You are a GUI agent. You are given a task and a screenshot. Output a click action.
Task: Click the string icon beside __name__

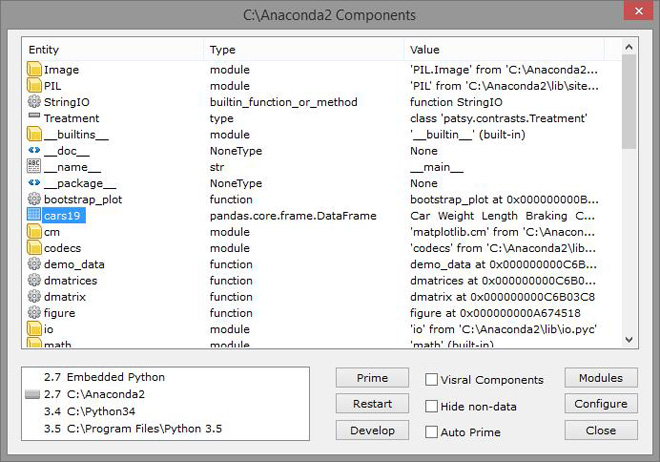tap(34, 167)
